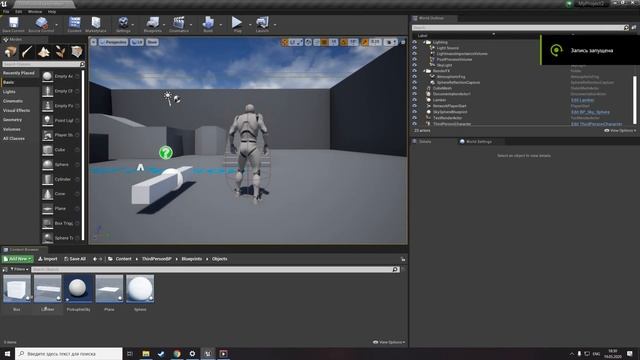Open the Launch options dropdown arrow
This screenshot has width=640, height=360.
(275, 24)
